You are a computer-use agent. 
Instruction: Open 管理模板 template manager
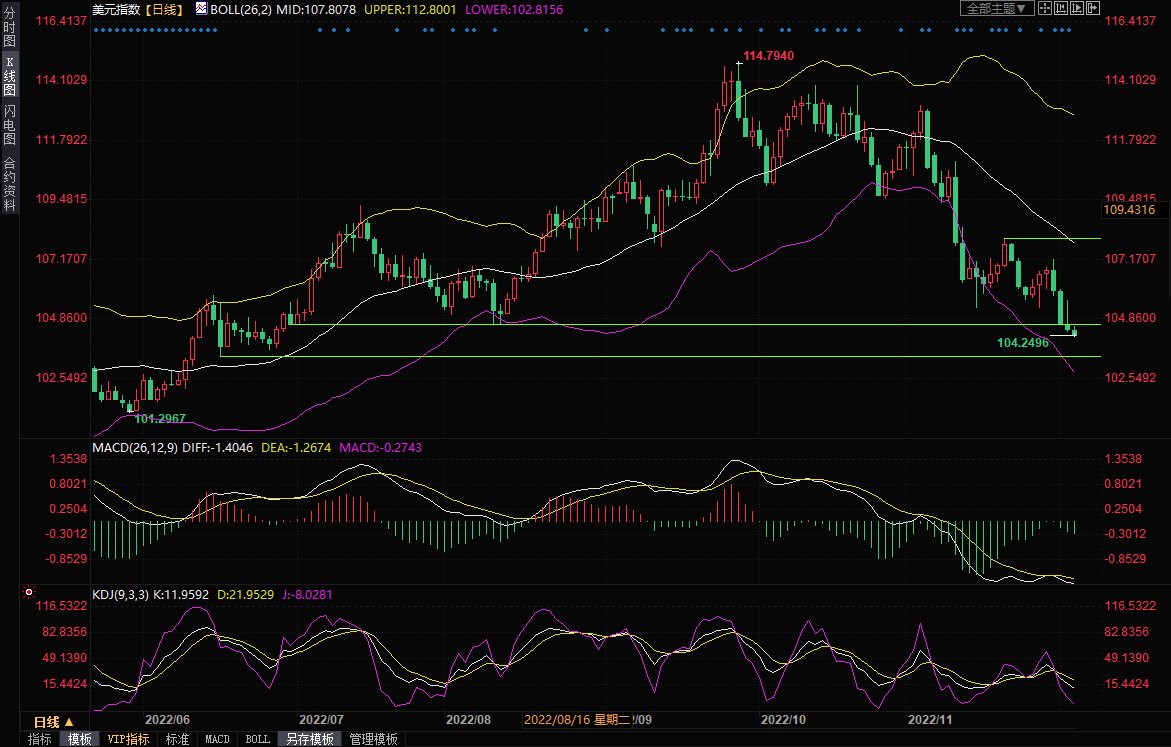coord(373,739)
